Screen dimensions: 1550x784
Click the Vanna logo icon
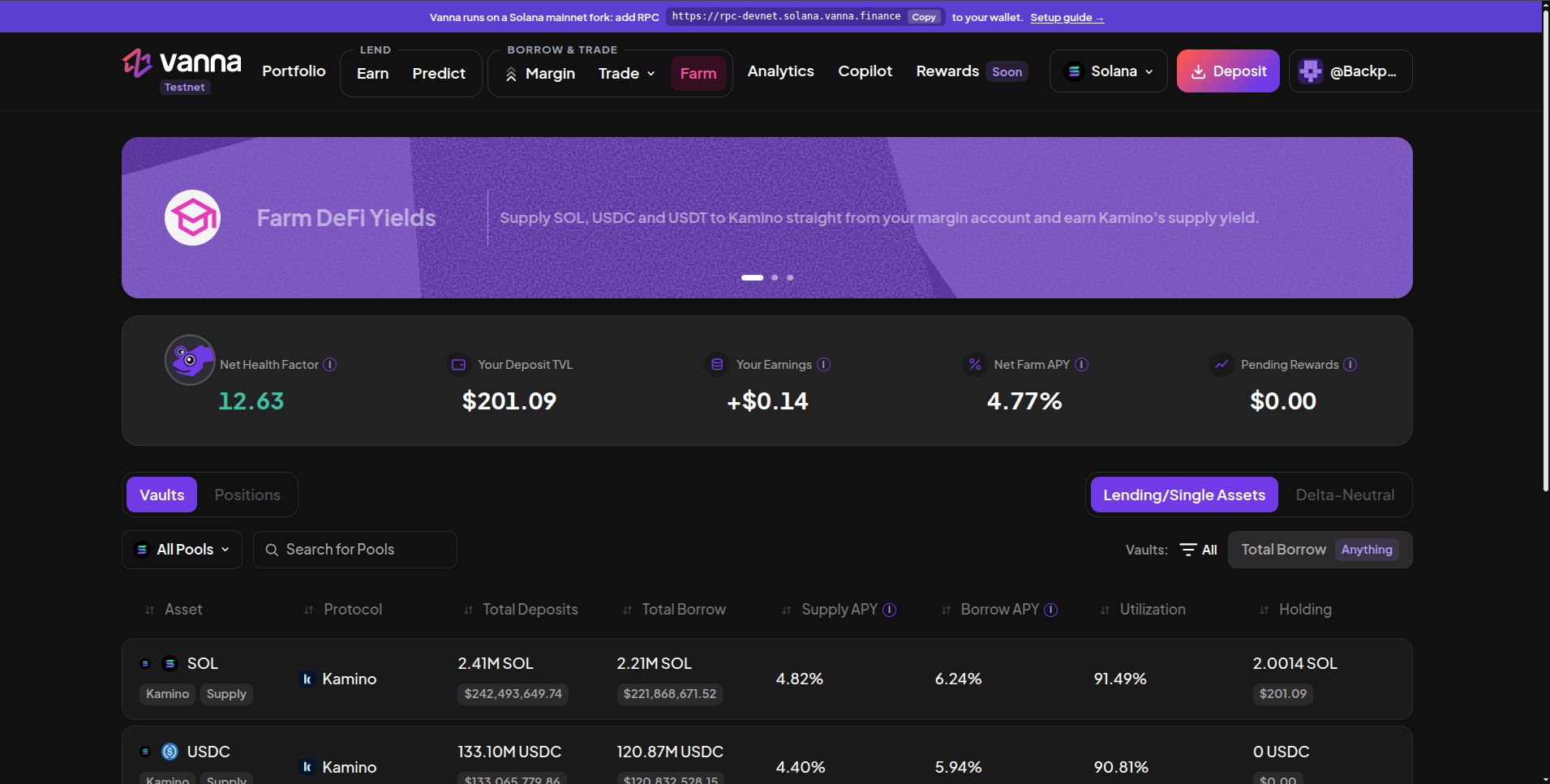[x=137, y=62]
